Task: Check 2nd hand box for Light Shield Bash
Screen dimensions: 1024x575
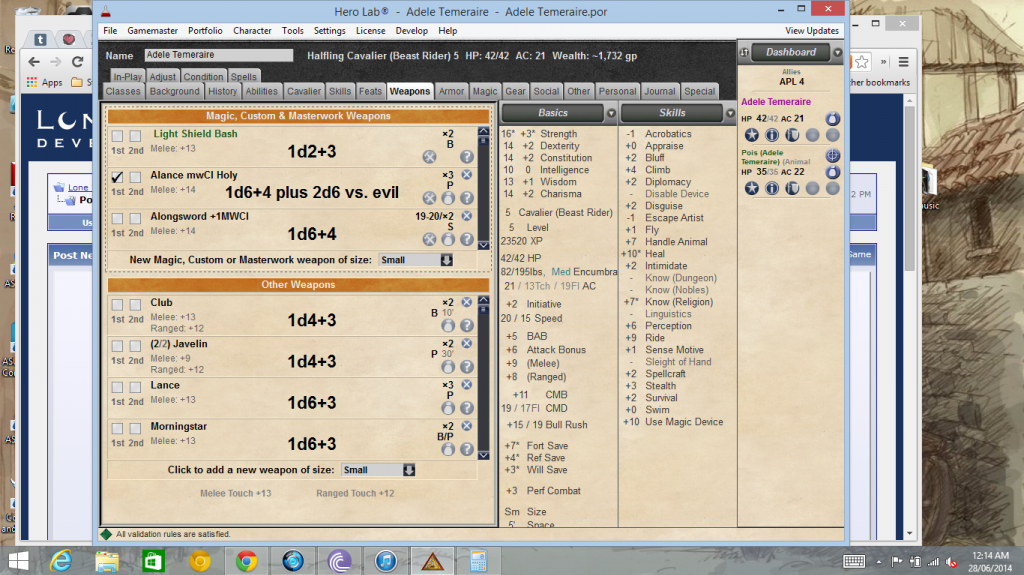Action: coord(135,136)
